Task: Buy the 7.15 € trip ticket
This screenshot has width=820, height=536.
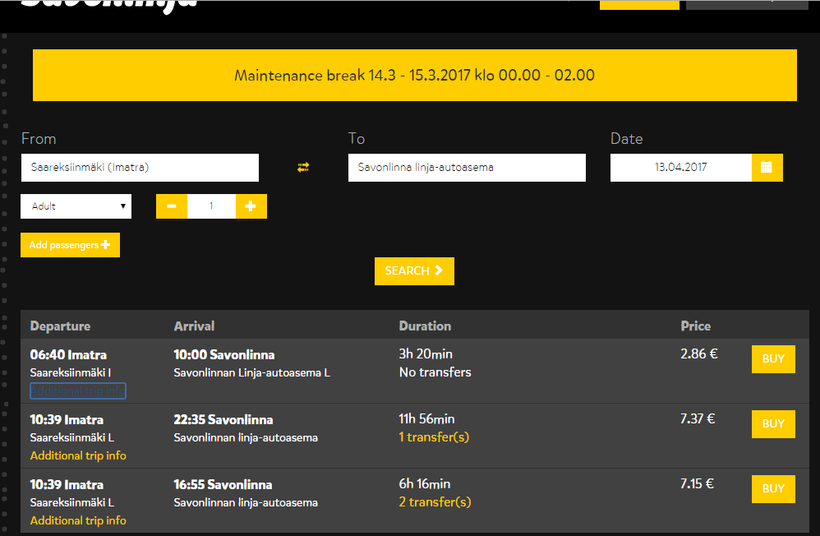Action: (773, 489)
